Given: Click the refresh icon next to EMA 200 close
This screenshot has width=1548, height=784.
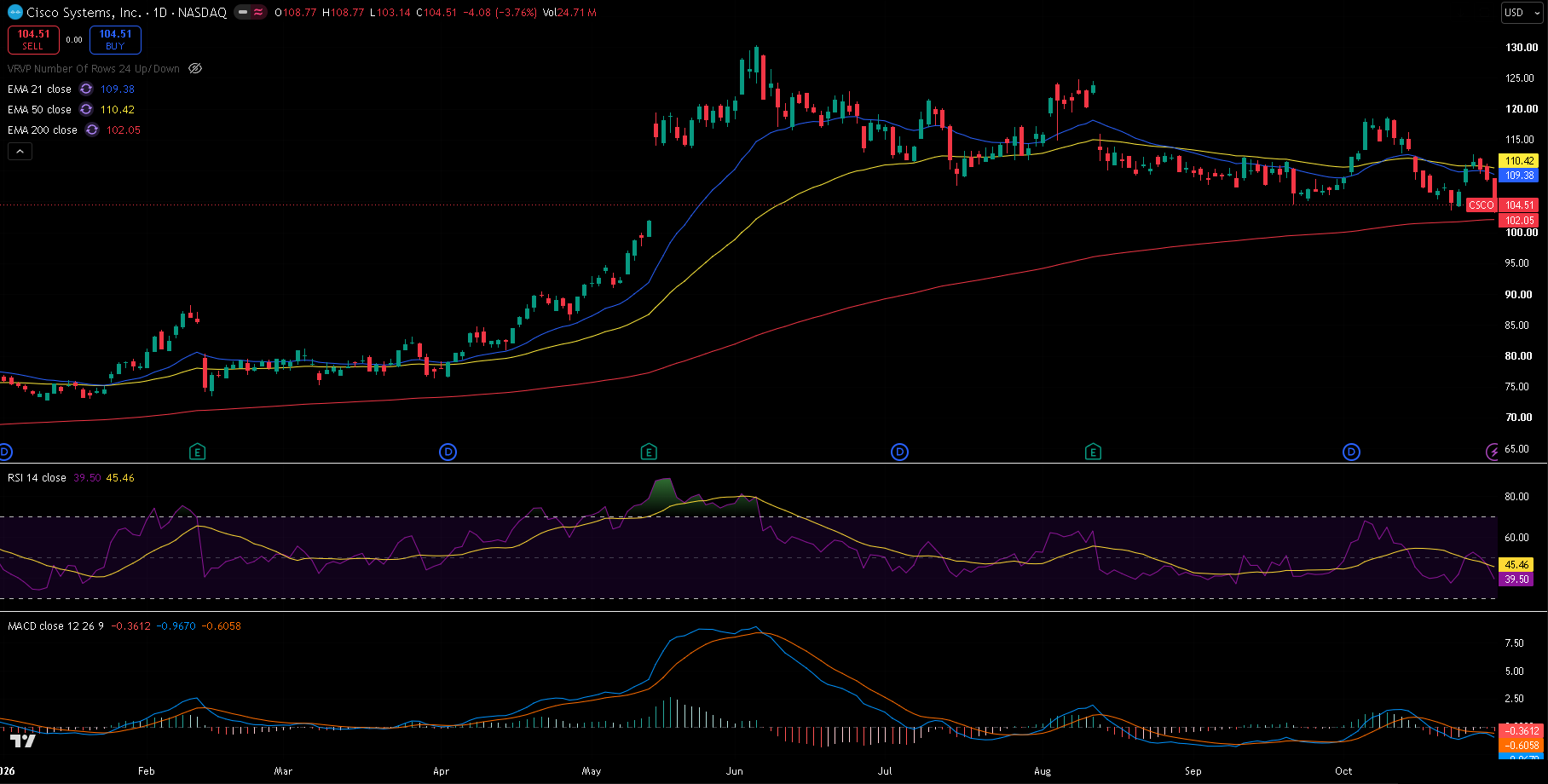Looking at the screenshot, I should (x=92, y=130).
